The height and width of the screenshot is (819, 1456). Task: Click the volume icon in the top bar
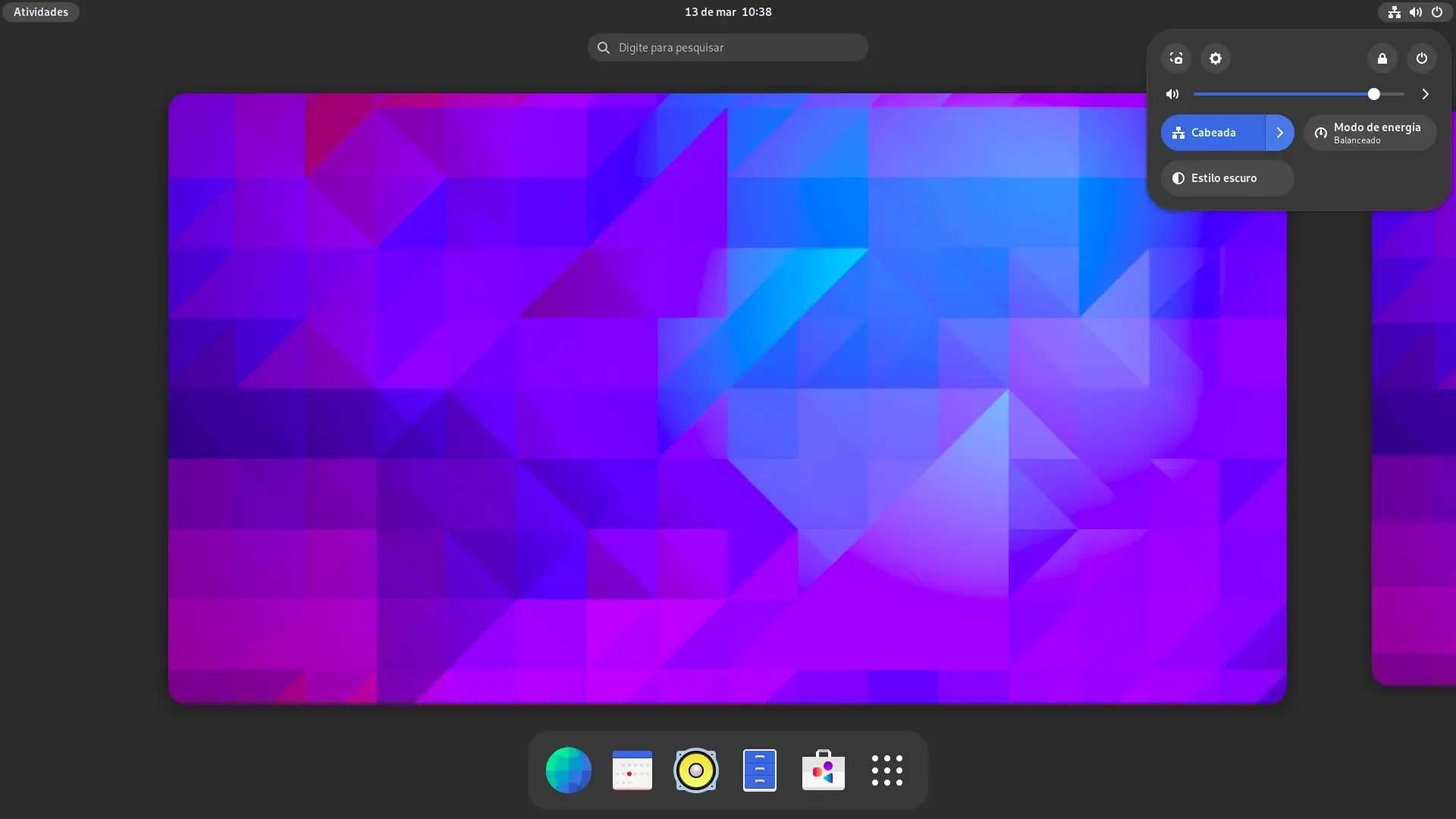[x=1415, y=12]
